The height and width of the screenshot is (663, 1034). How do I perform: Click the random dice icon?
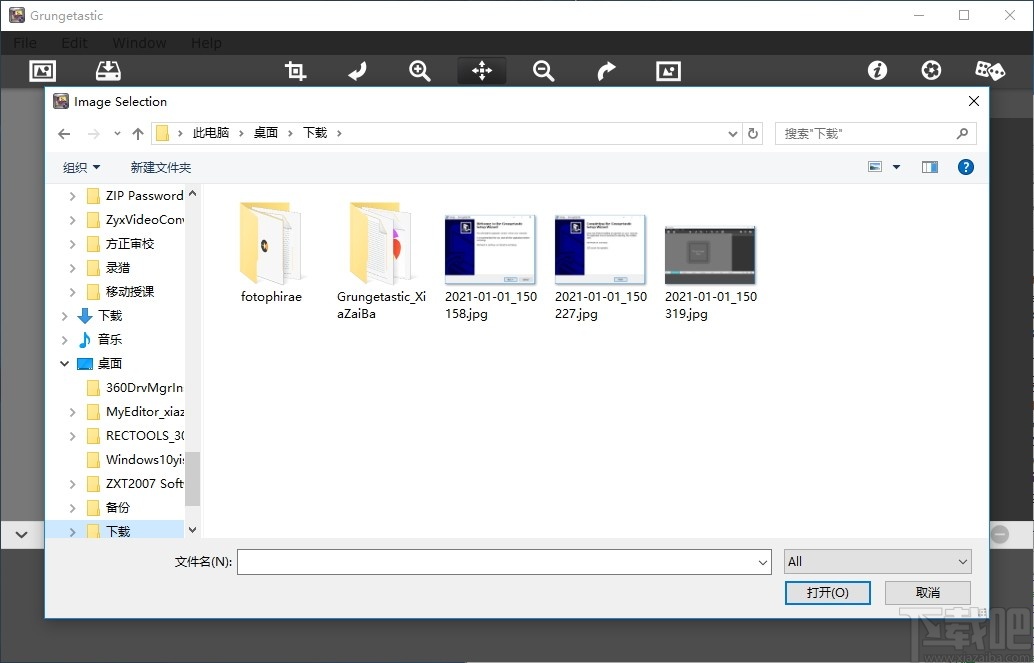989,70
